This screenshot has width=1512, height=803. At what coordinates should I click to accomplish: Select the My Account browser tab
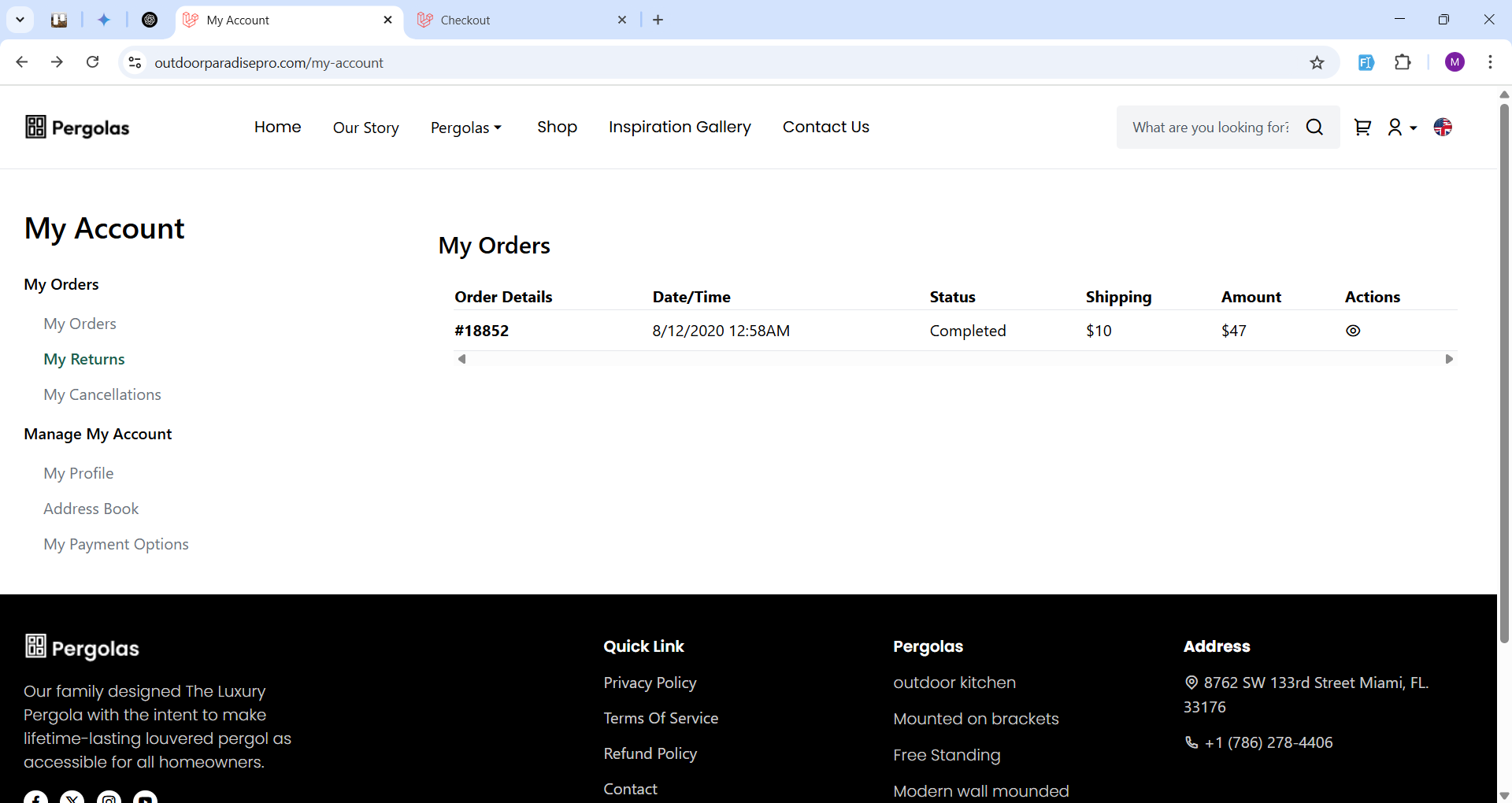pos(287,20)
